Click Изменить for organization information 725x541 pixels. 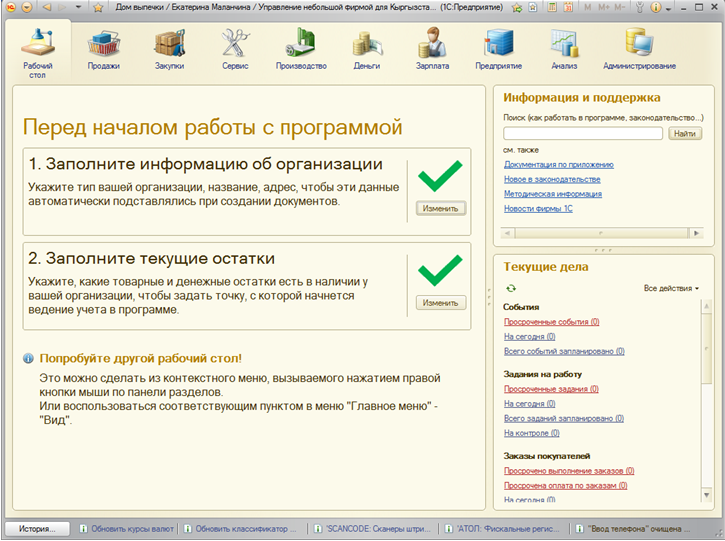point(440,209)
